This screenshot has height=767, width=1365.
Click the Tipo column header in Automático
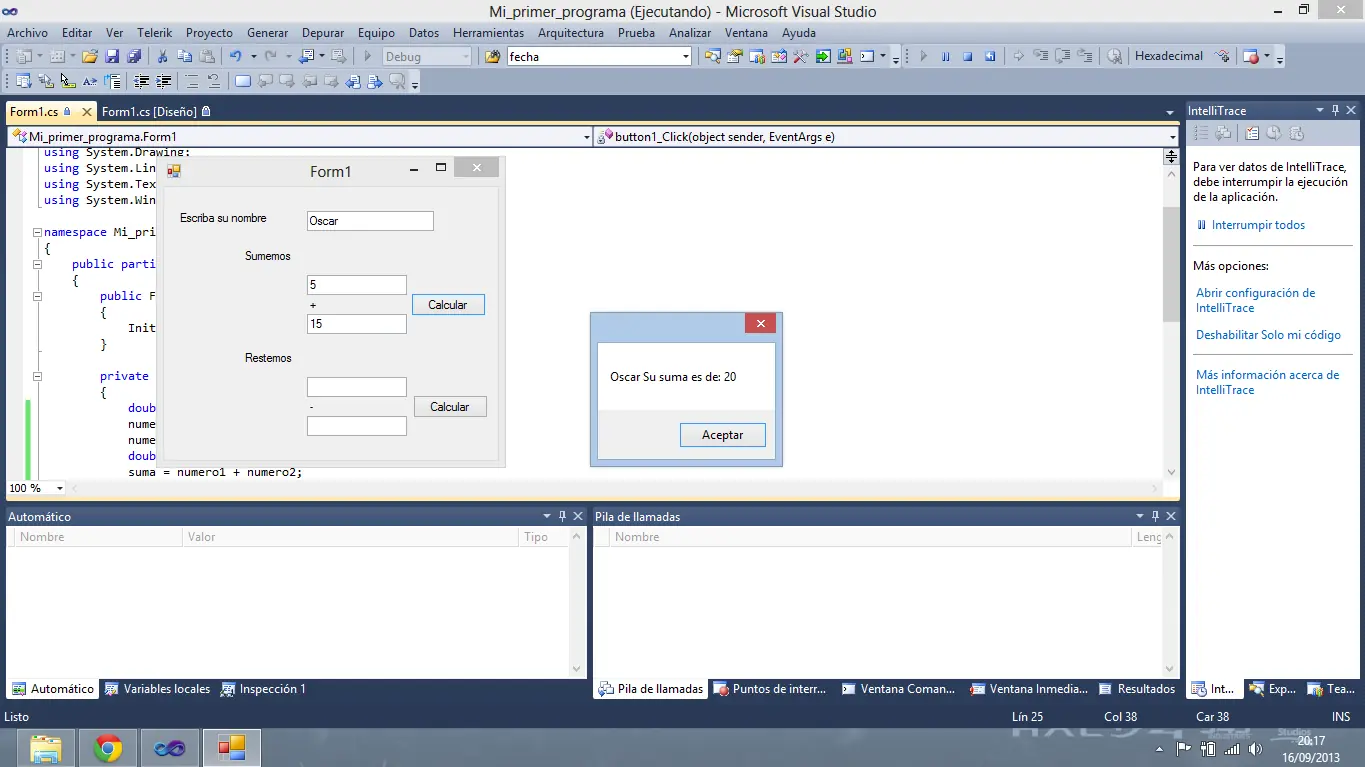coord(543,537)
